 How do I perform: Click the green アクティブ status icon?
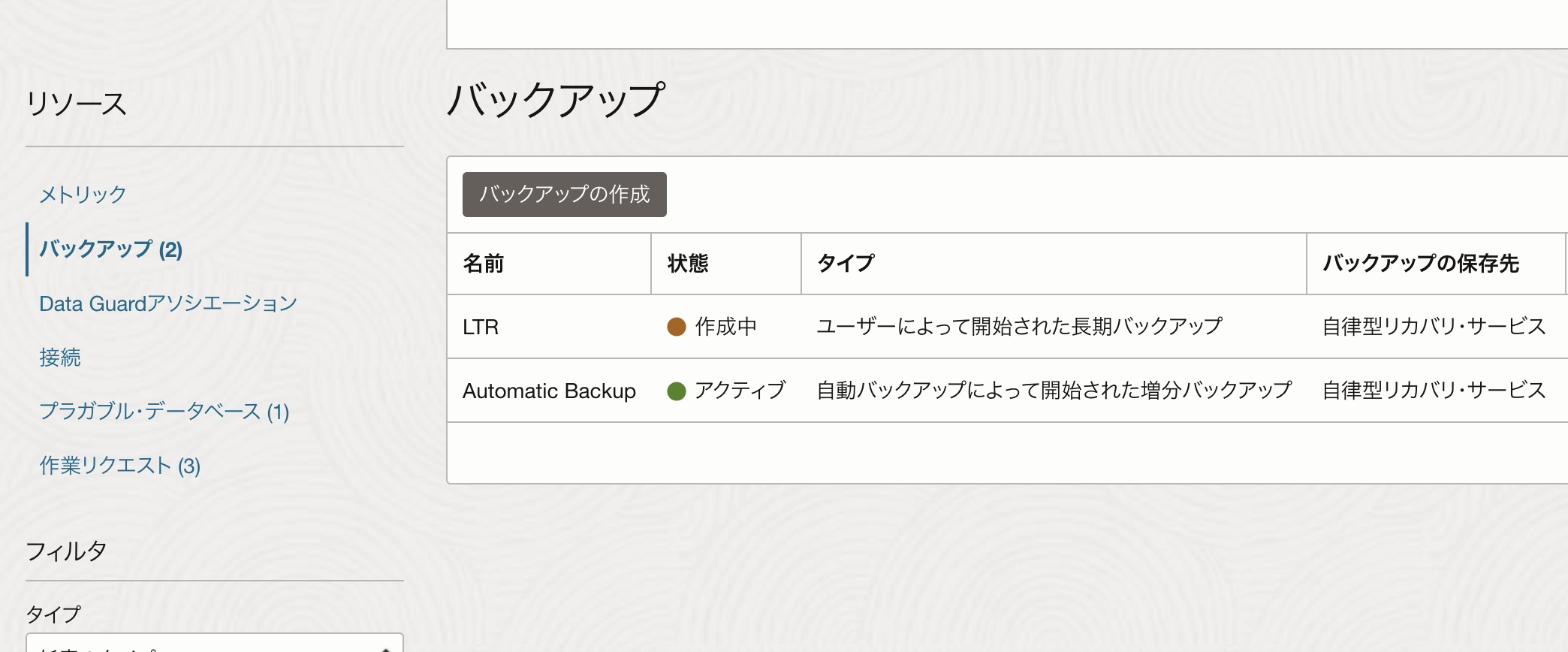point(677,391)
